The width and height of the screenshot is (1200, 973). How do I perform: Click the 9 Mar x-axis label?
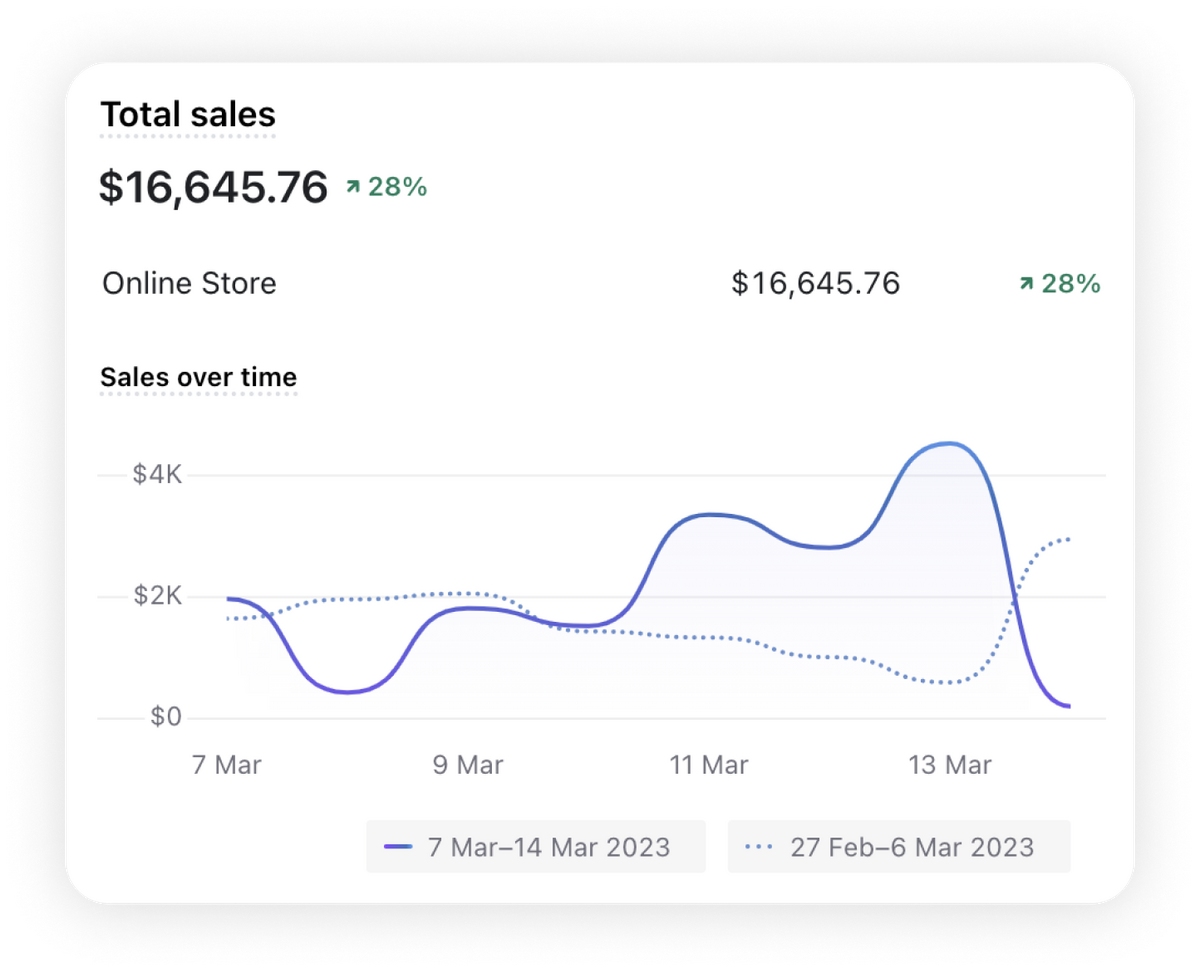coord(467,765)
